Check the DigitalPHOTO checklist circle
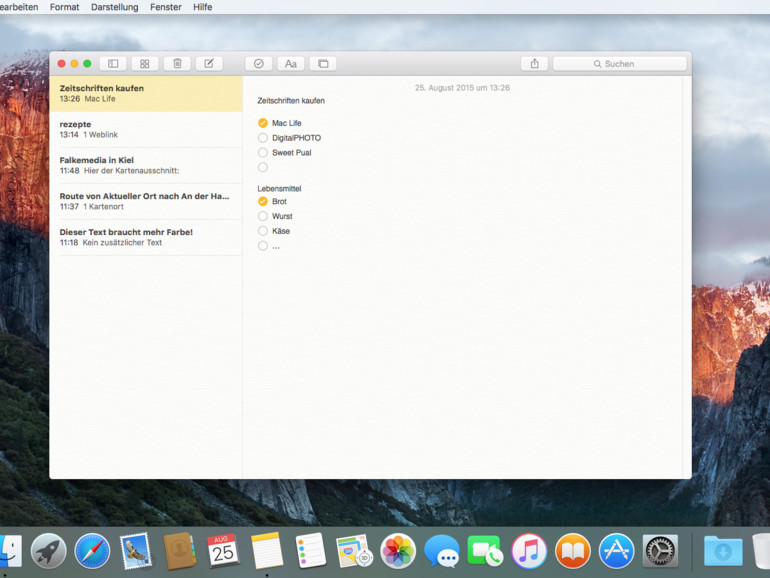 [263, 138]
